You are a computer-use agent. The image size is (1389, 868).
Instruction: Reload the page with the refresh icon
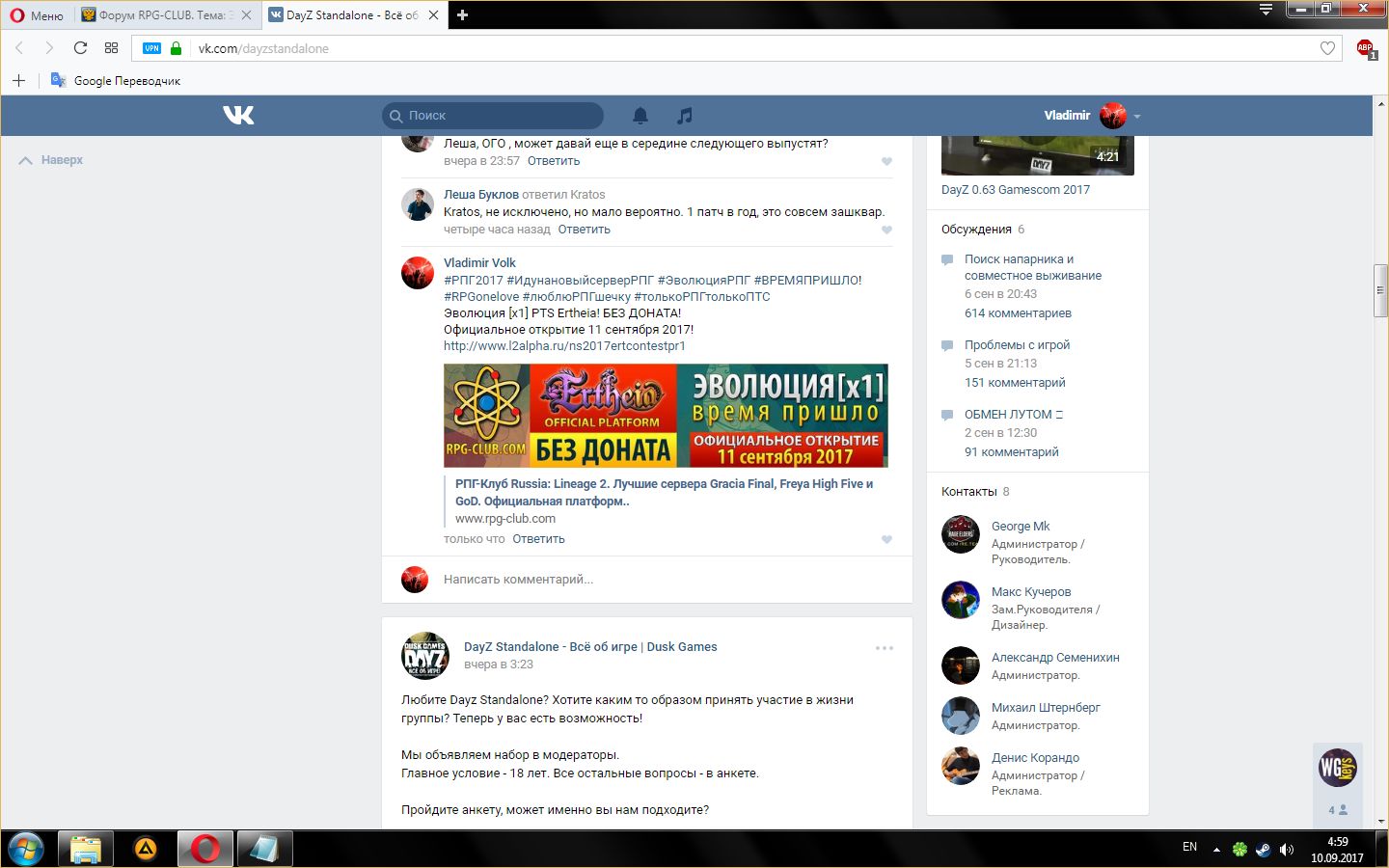click(80, 48)
